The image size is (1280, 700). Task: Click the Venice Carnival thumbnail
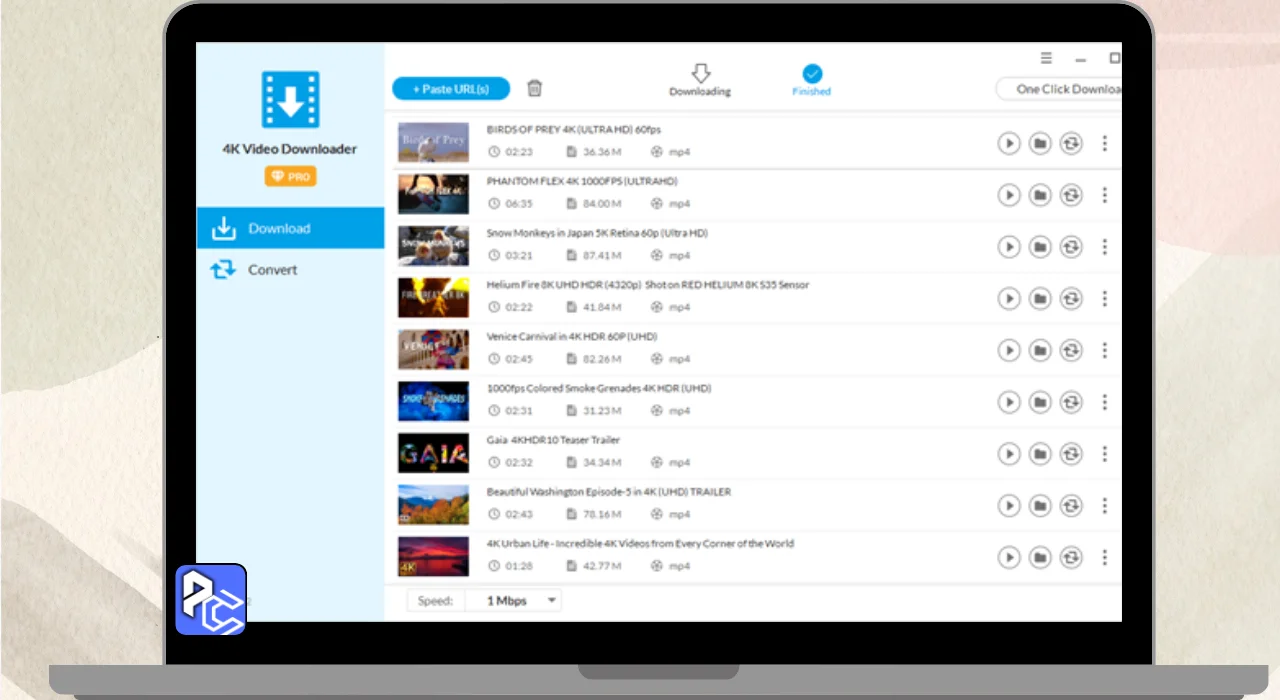point(433,349)
